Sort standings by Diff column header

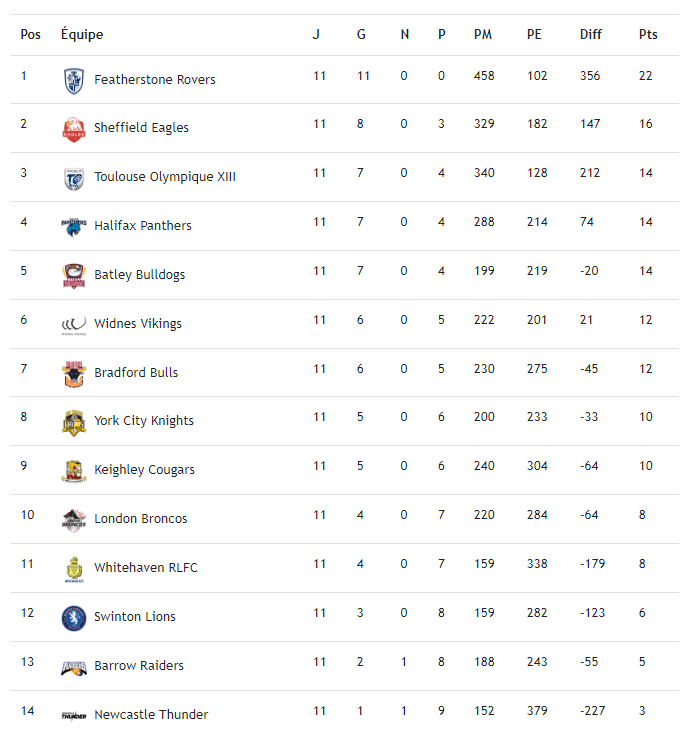tap(591, 35)
